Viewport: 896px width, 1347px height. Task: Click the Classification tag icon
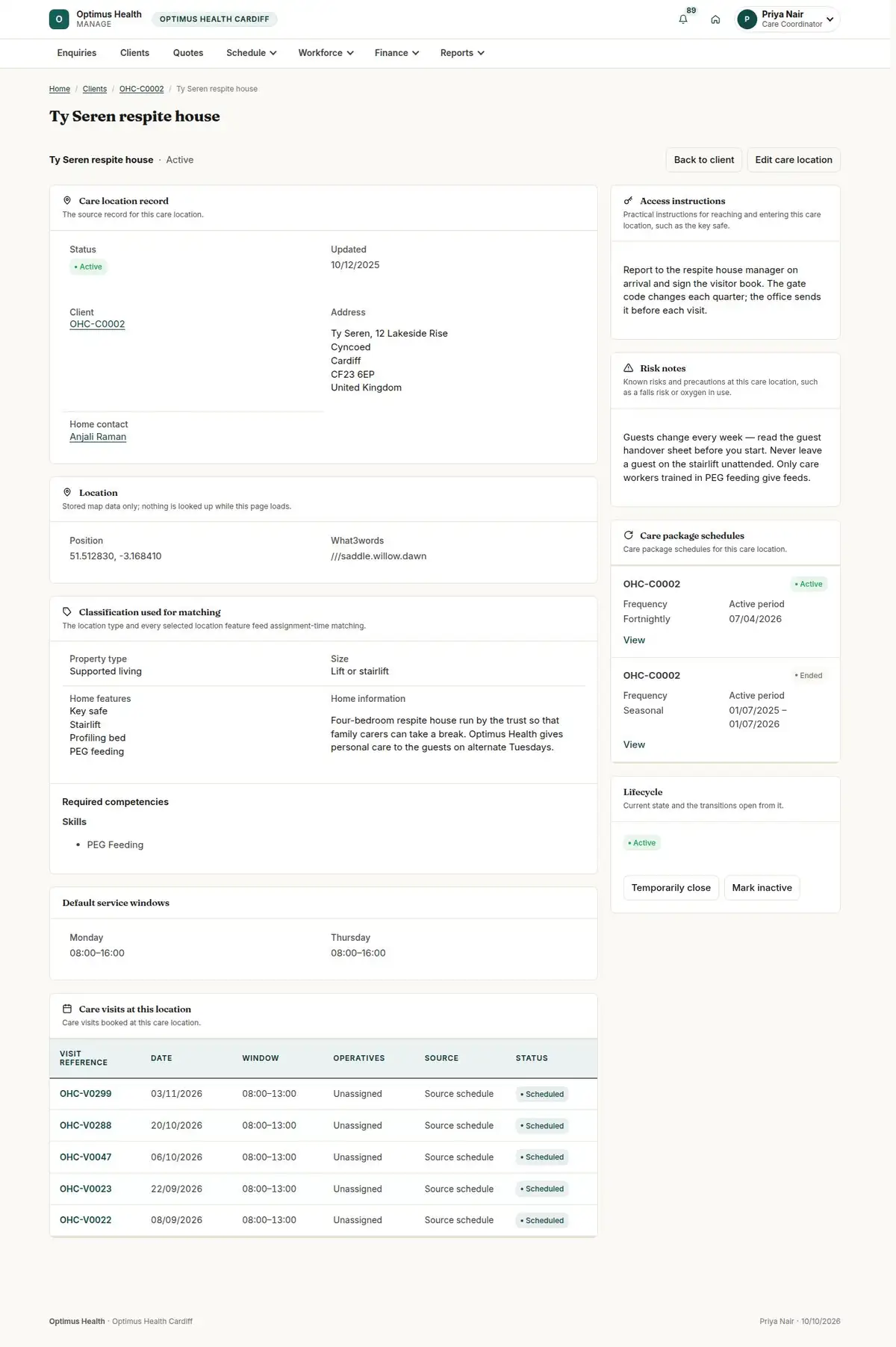pyautogui.click(x=67, y=612)
